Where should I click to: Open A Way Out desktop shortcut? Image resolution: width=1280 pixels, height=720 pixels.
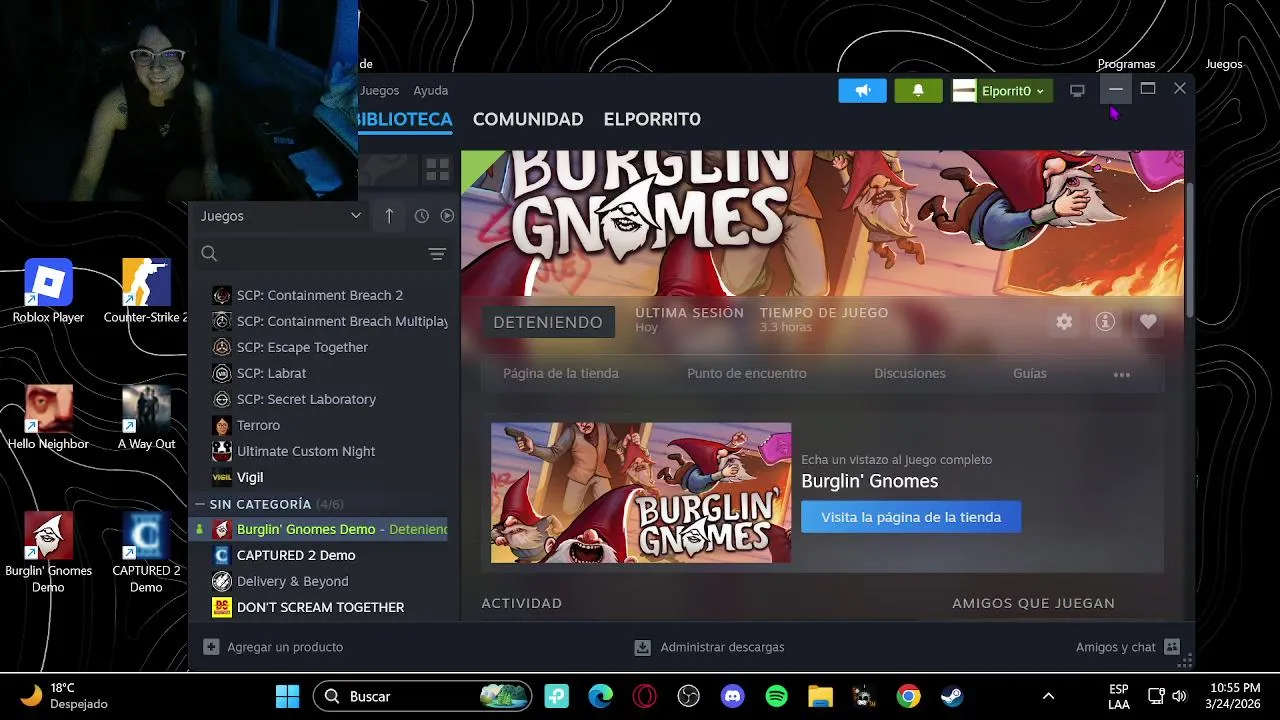point(146,418)
